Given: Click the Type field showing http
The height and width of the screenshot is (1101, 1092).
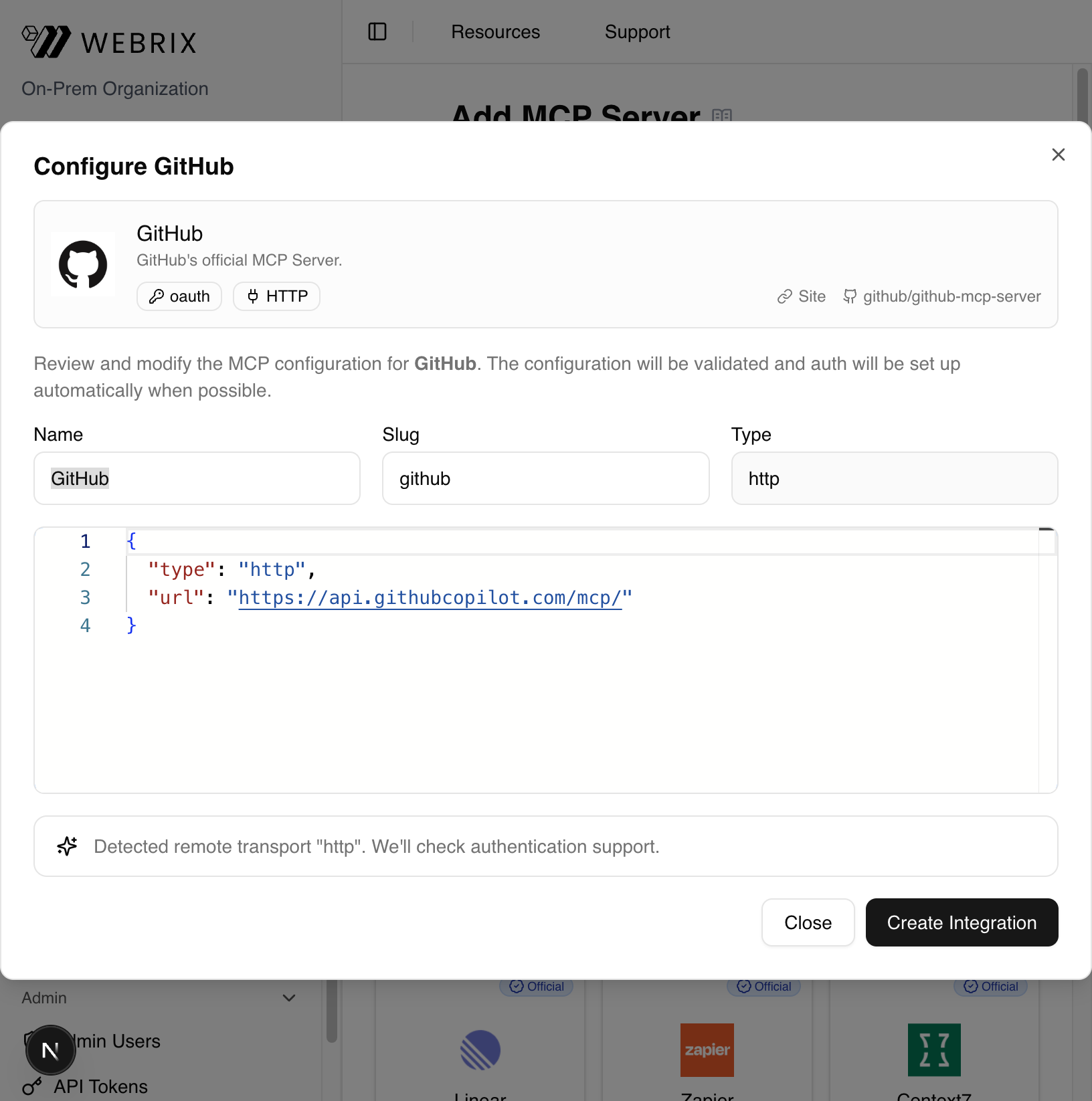Looking at the screenshot, I should pyautogui.click(x=895, y=478).
